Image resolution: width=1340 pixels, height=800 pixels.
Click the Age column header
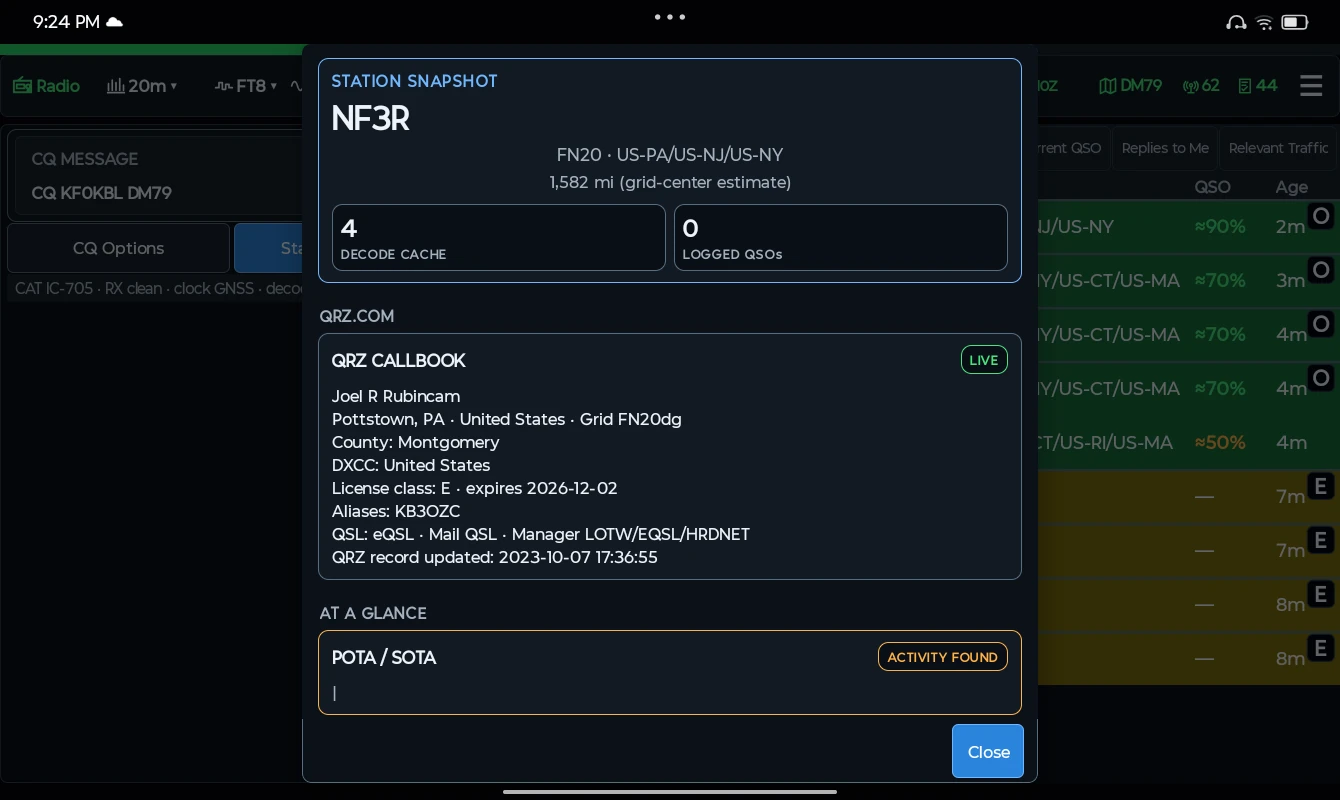(x=1291, y=187)
